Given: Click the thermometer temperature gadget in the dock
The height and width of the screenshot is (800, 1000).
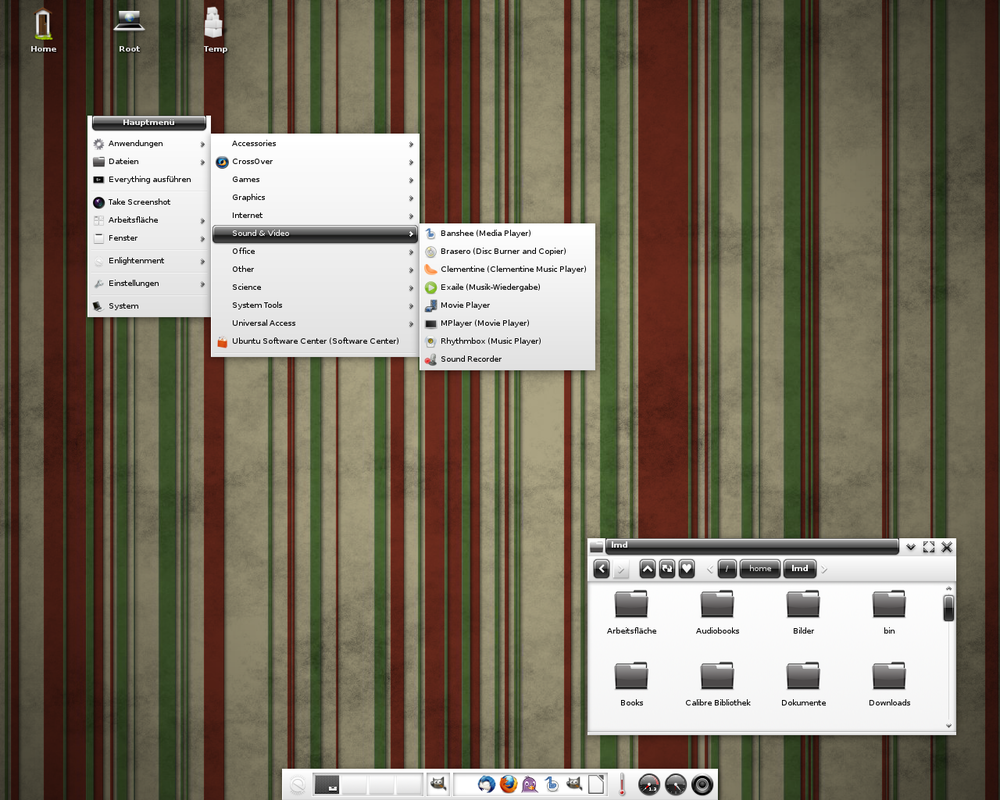Looking at the screenshot, I should (622, 784).
